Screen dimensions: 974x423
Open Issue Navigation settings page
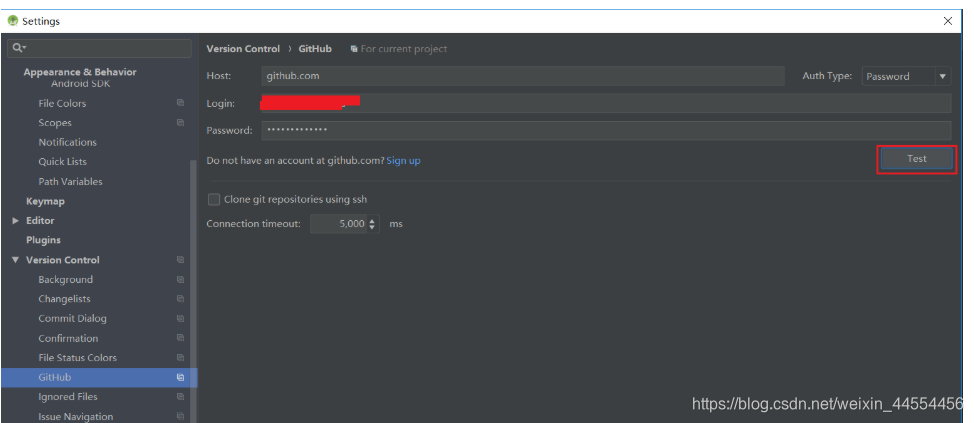76,416
